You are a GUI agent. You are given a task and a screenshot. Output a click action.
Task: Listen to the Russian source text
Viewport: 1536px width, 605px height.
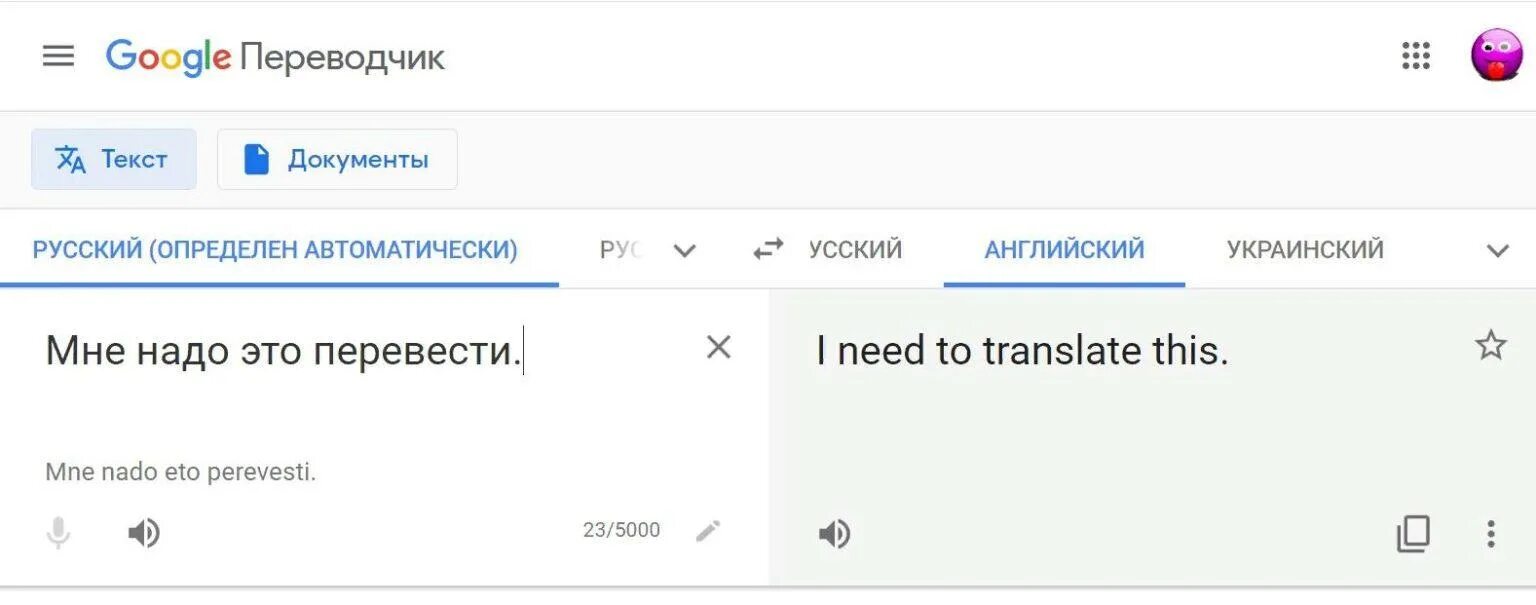point(144,534)
